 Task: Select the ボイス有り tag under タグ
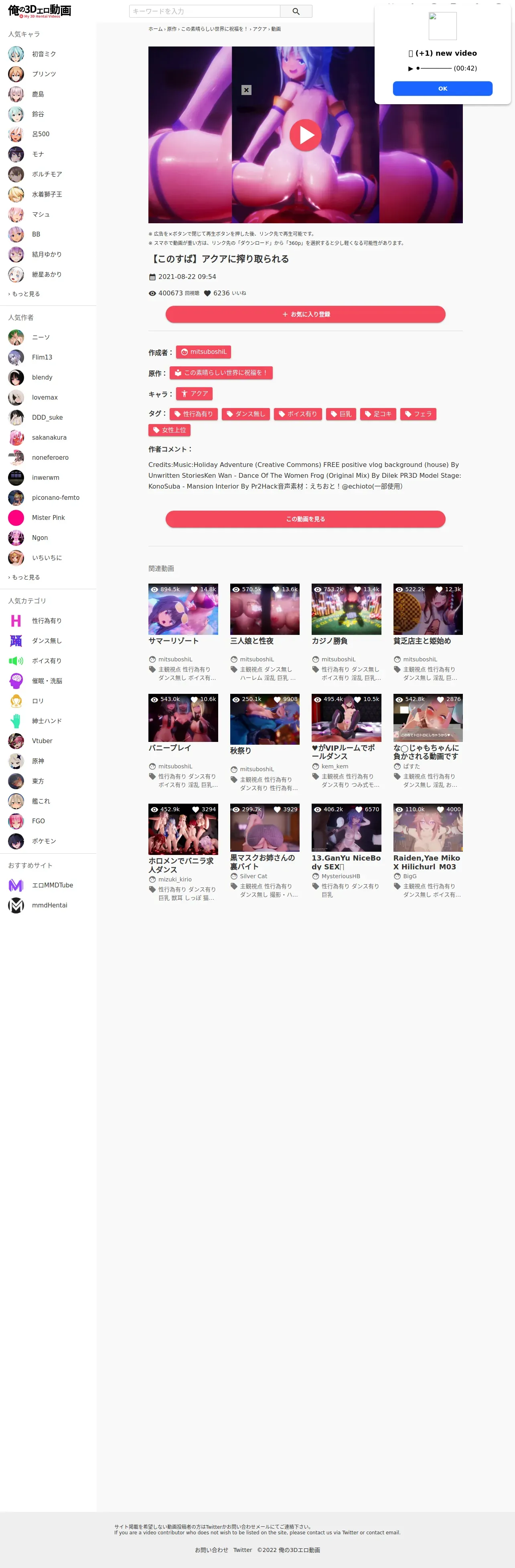[298, 414]
